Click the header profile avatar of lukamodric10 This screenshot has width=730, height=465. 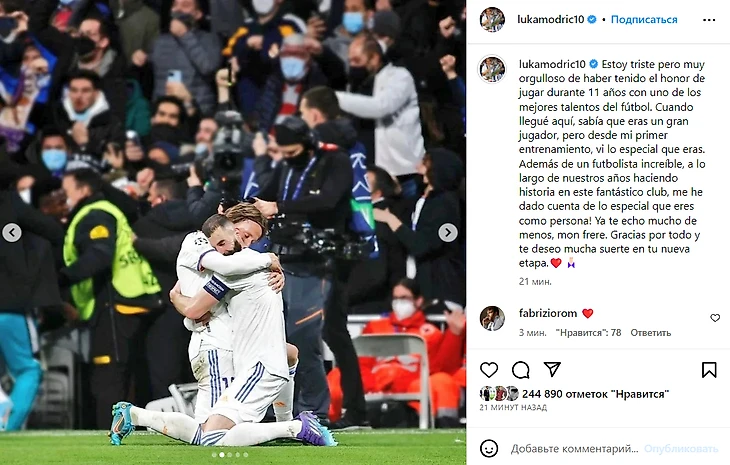click(492, 20)
